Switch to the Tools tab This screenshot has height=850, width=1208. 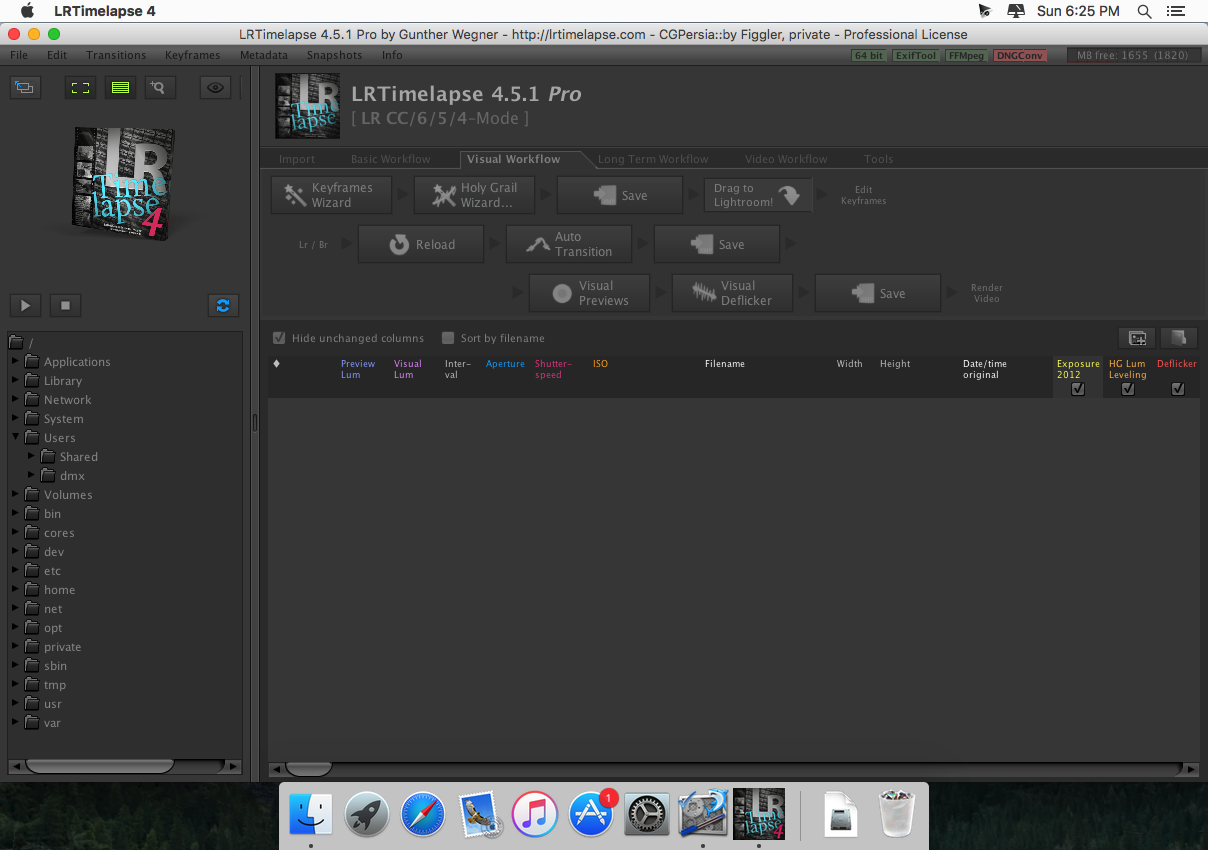coord(879,159)
